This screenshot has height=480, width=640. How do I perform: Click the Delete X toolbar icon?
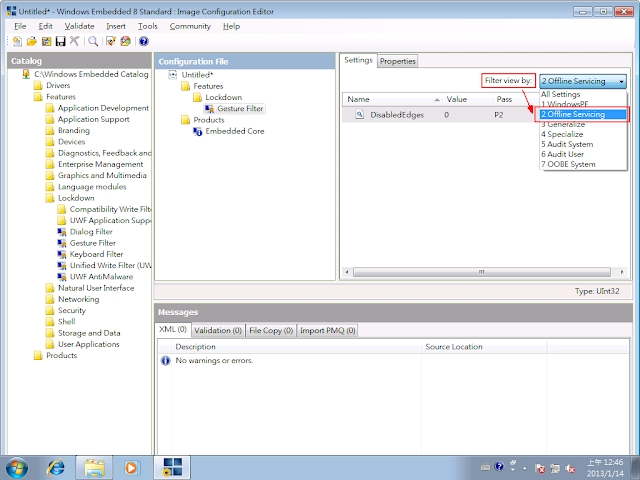tap(74, 41)
